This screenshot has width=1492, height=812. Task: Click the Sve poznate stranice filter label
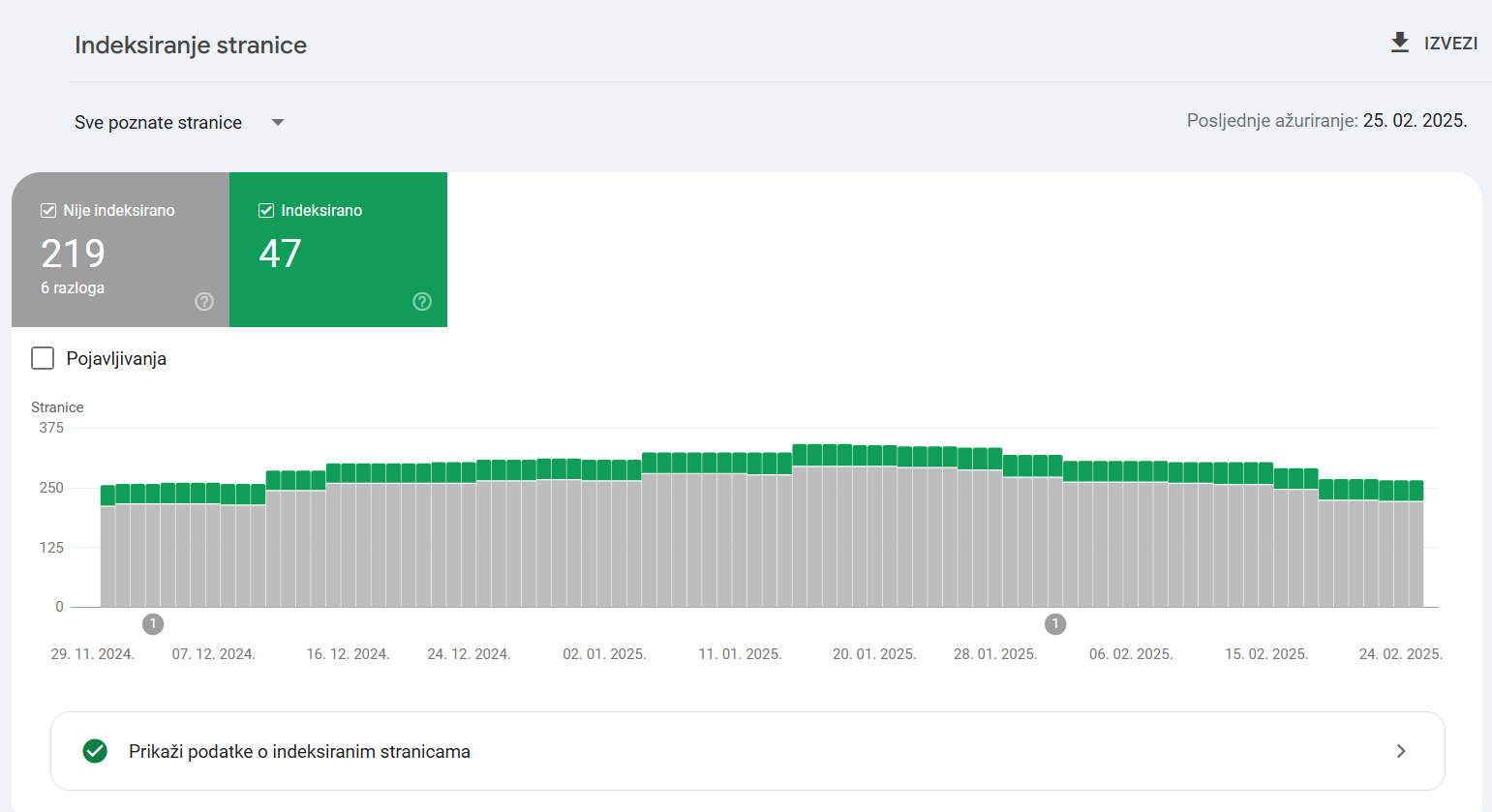(159, 123)
